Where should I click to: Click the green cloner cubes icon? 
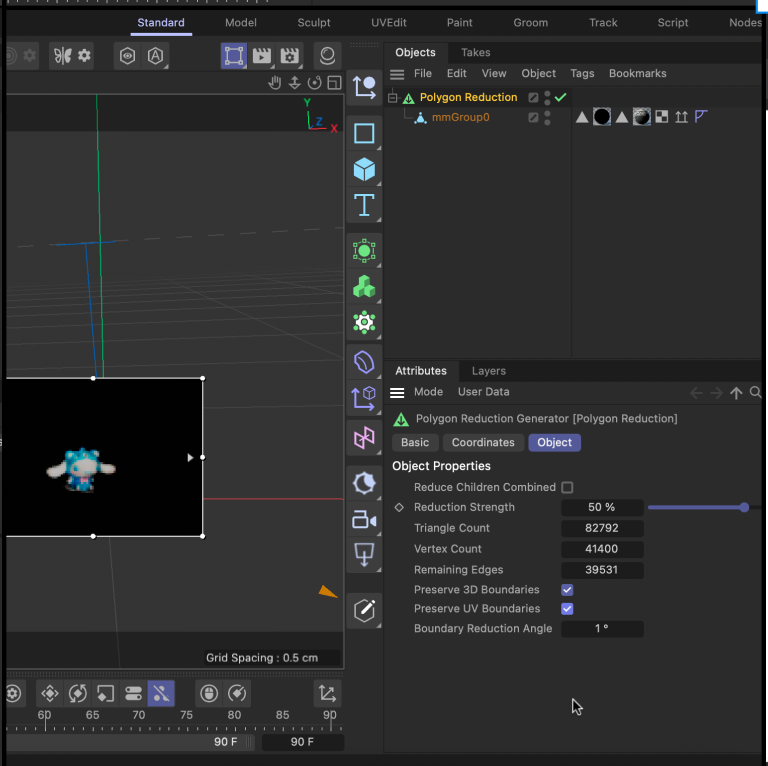click(364, 287)
